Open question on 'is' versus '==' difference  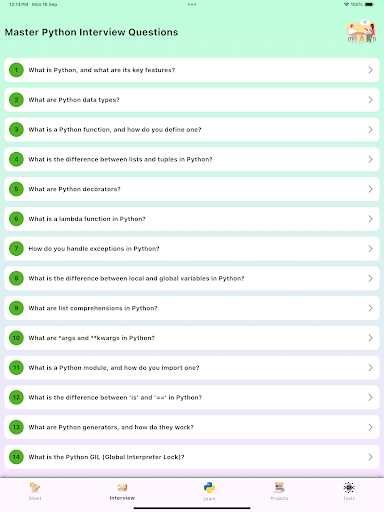pos(192,397)
